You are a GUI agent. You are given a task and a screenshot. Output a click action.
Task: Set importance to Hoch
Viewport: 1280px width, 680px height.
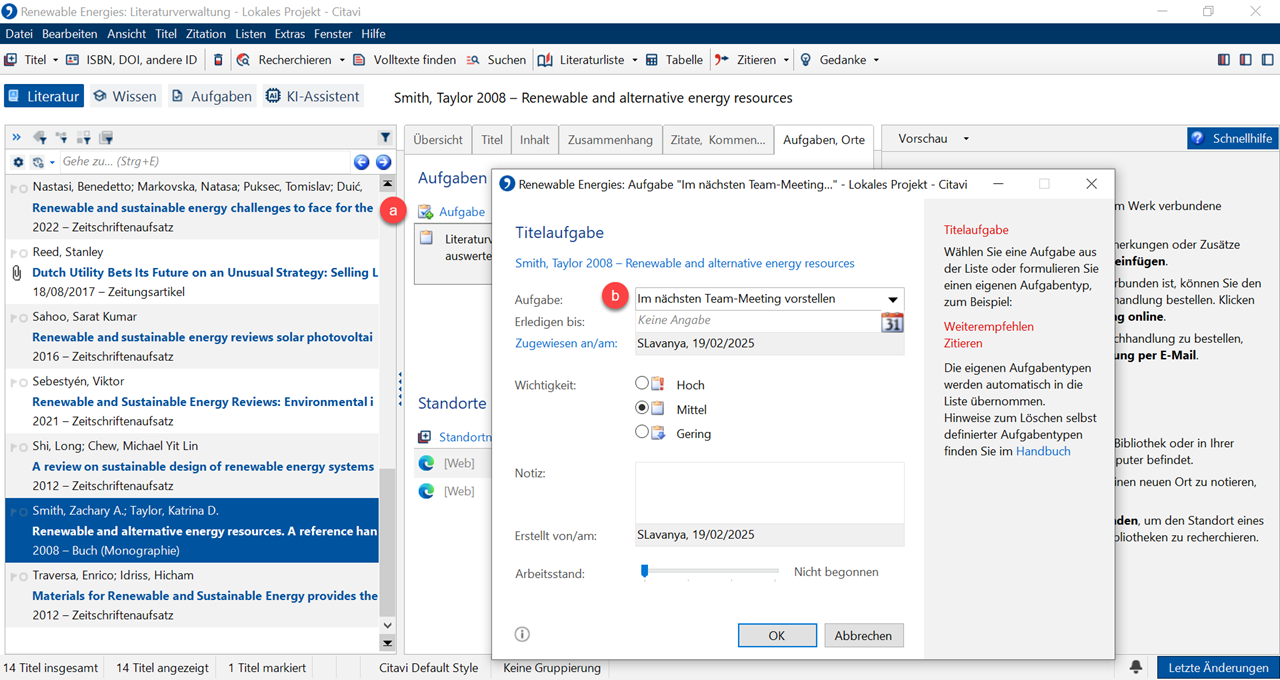click(x=642, y=384)
